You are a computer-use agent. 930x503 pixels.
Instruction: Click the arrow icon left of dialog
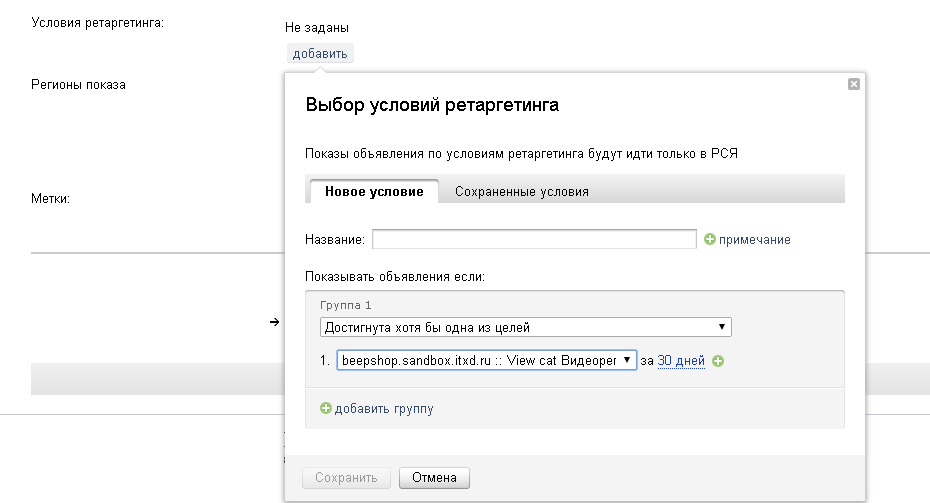coord(273,322)
